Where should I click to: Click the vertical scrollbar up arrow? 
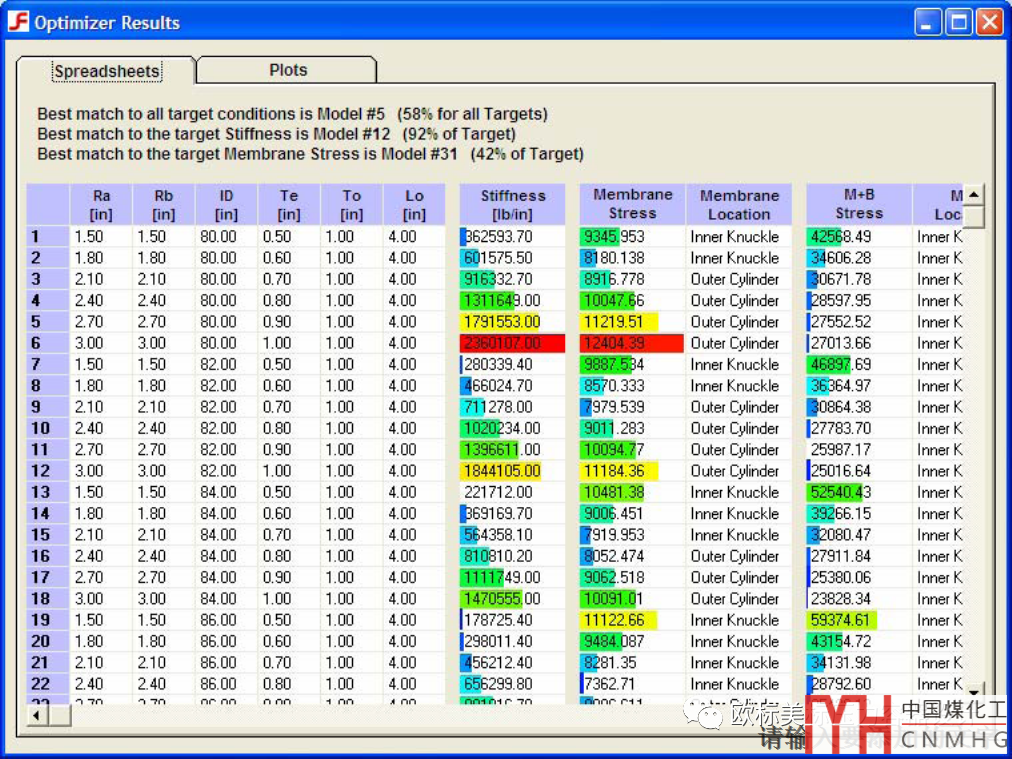coord(973,195)
